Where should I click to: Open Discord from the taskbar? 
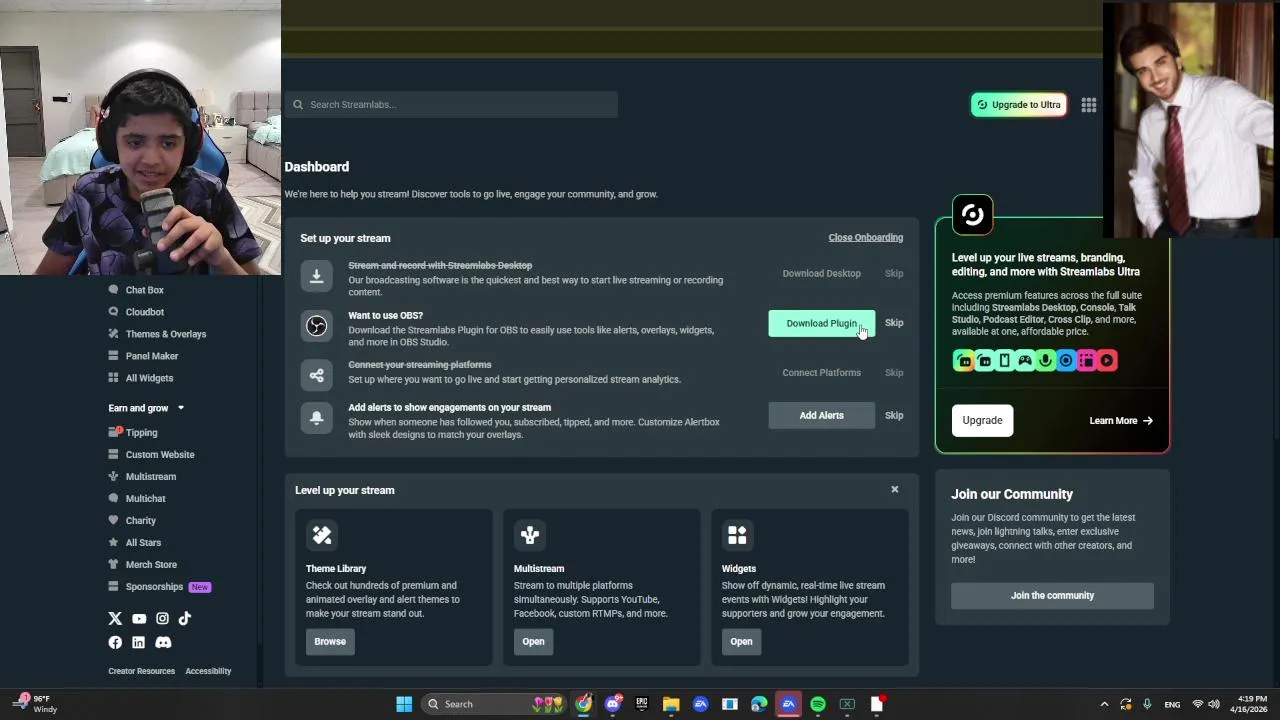[x=613, y=704]
